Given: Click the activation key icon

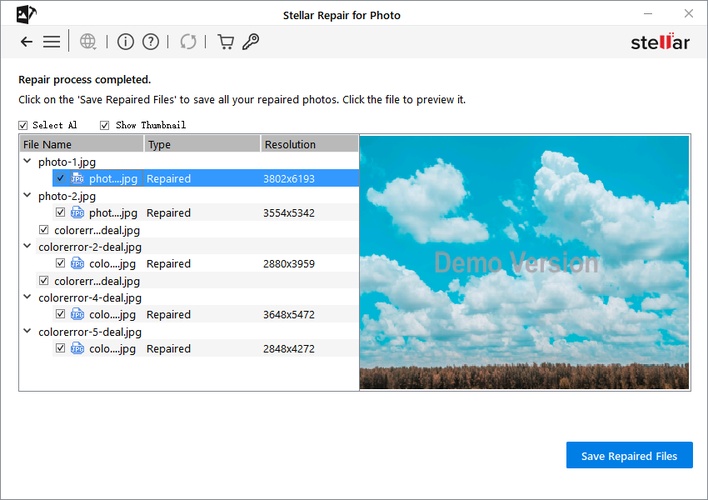Looking at the screenshot, I should click(251, 42).
